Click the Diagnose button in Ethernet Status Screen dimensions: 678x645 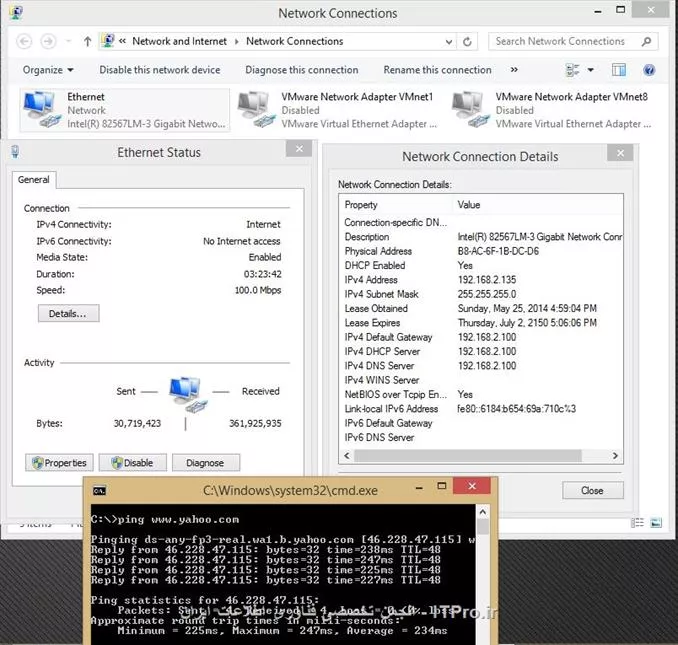tap(206, 463)
